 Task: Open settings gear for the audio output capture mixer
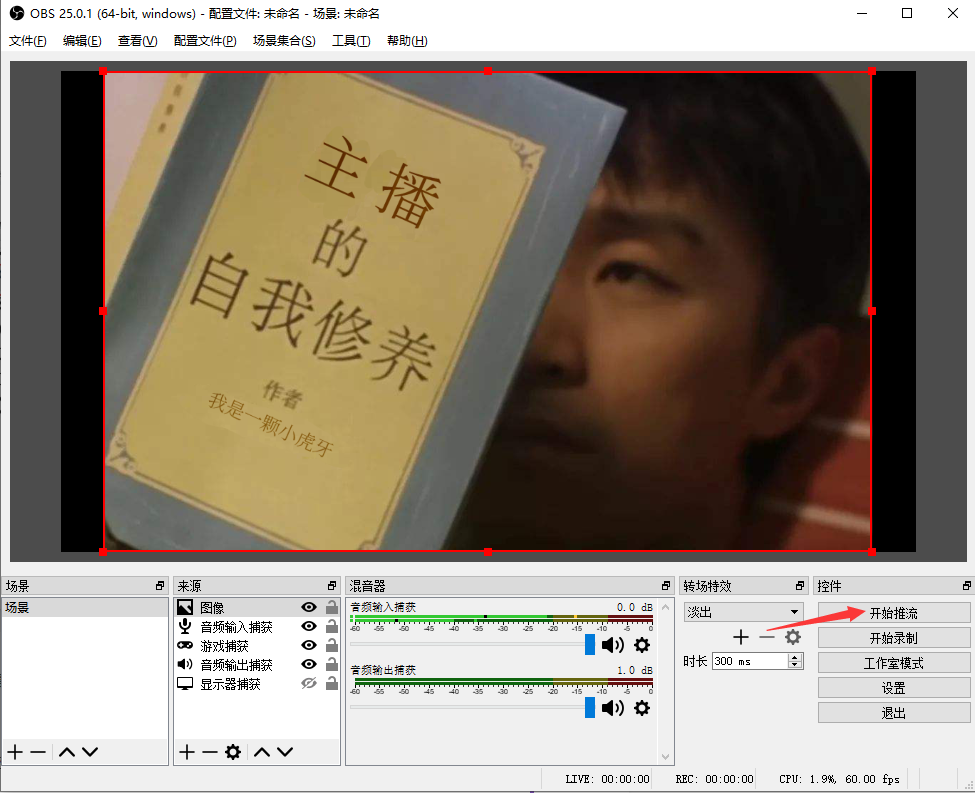tap(642, 708)
